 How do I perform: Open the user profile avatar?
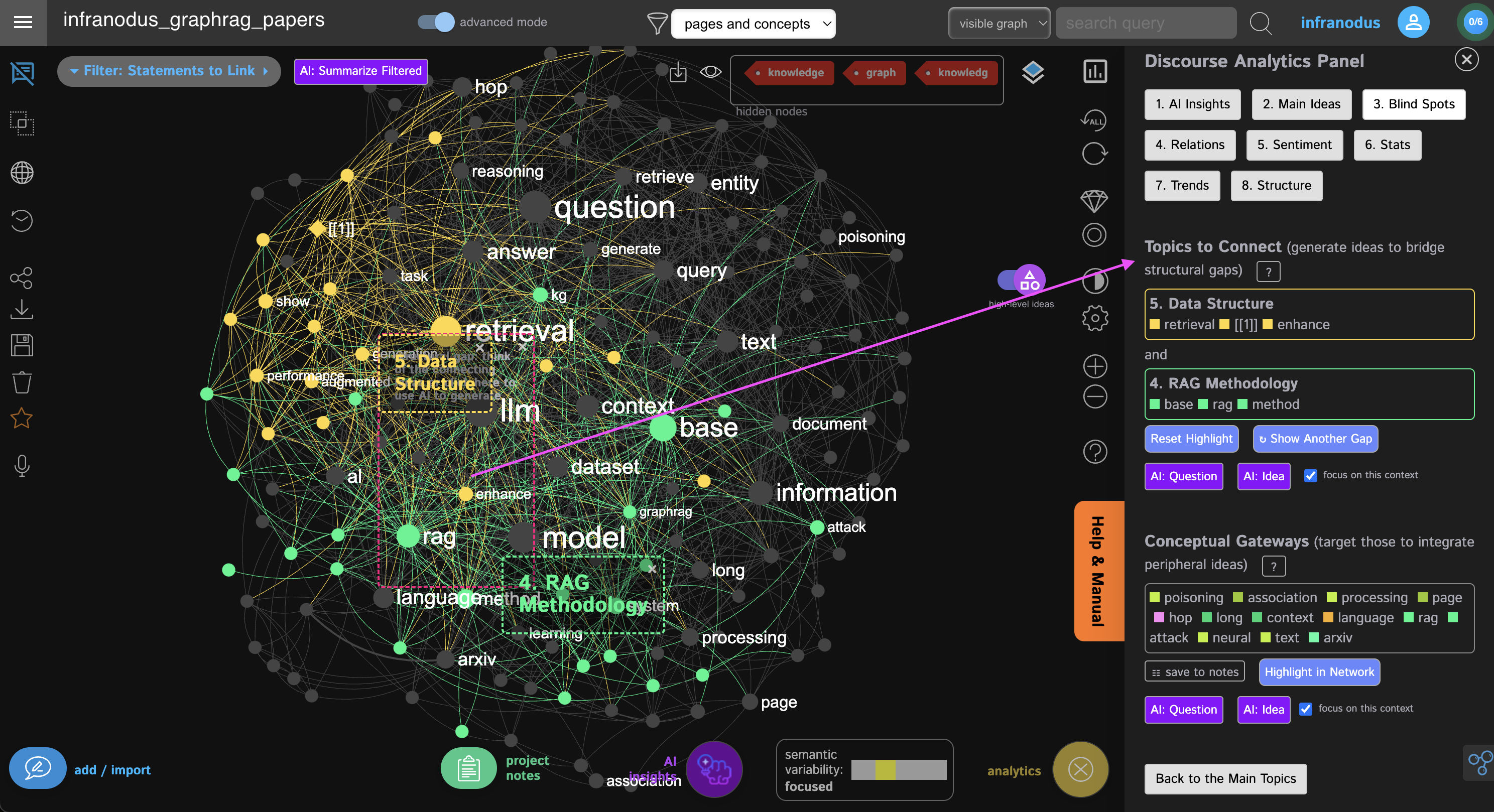pos(1413,23)
